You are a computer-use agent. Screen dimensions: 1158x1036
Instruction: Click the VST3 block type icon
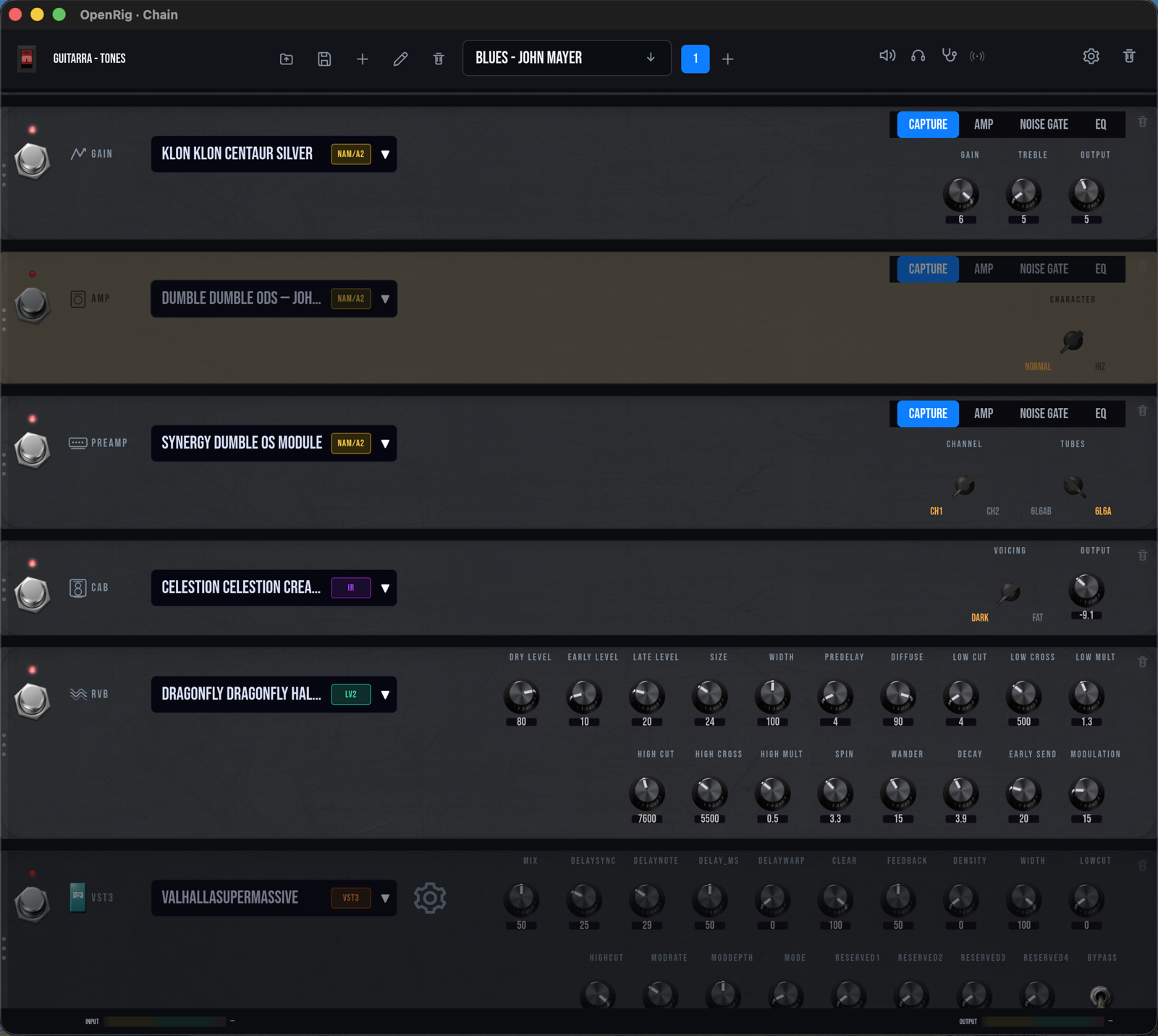77,898
